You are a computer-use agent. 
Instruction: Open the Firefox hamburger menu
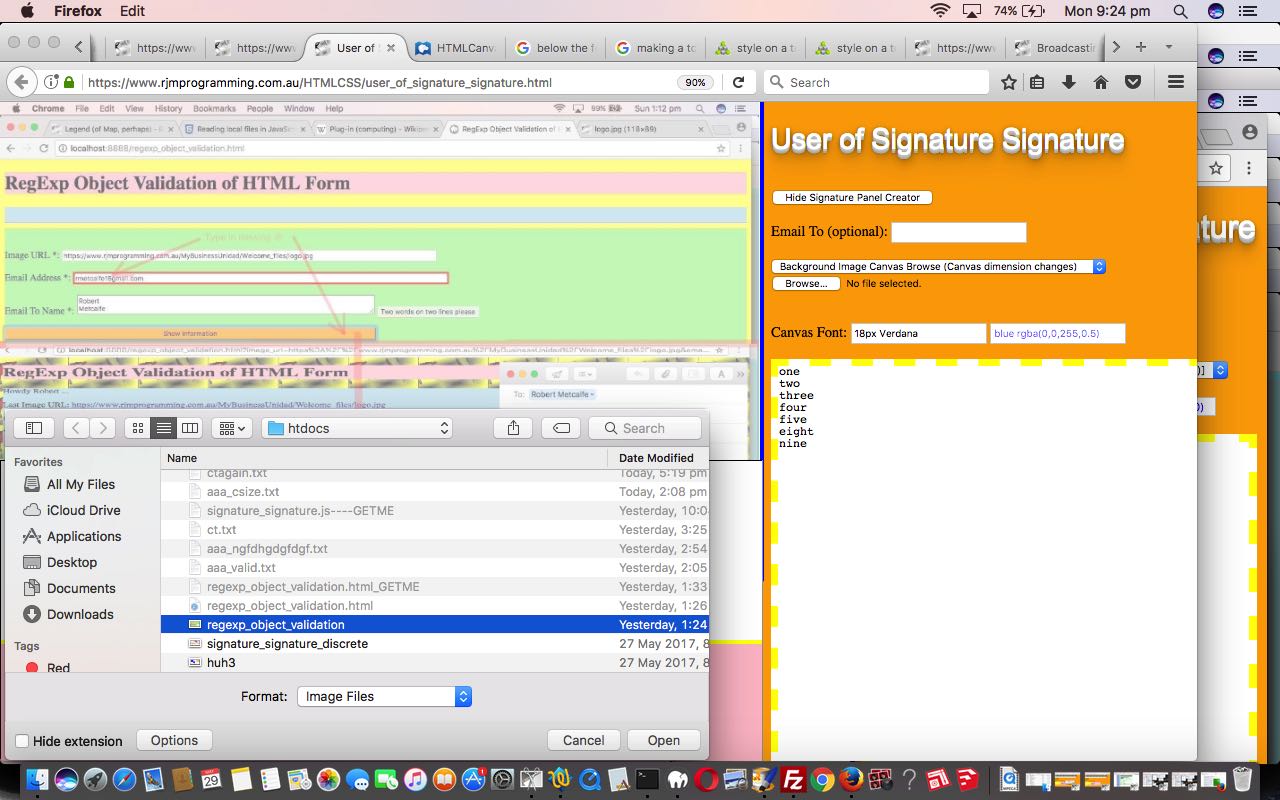click(1176, 82)
